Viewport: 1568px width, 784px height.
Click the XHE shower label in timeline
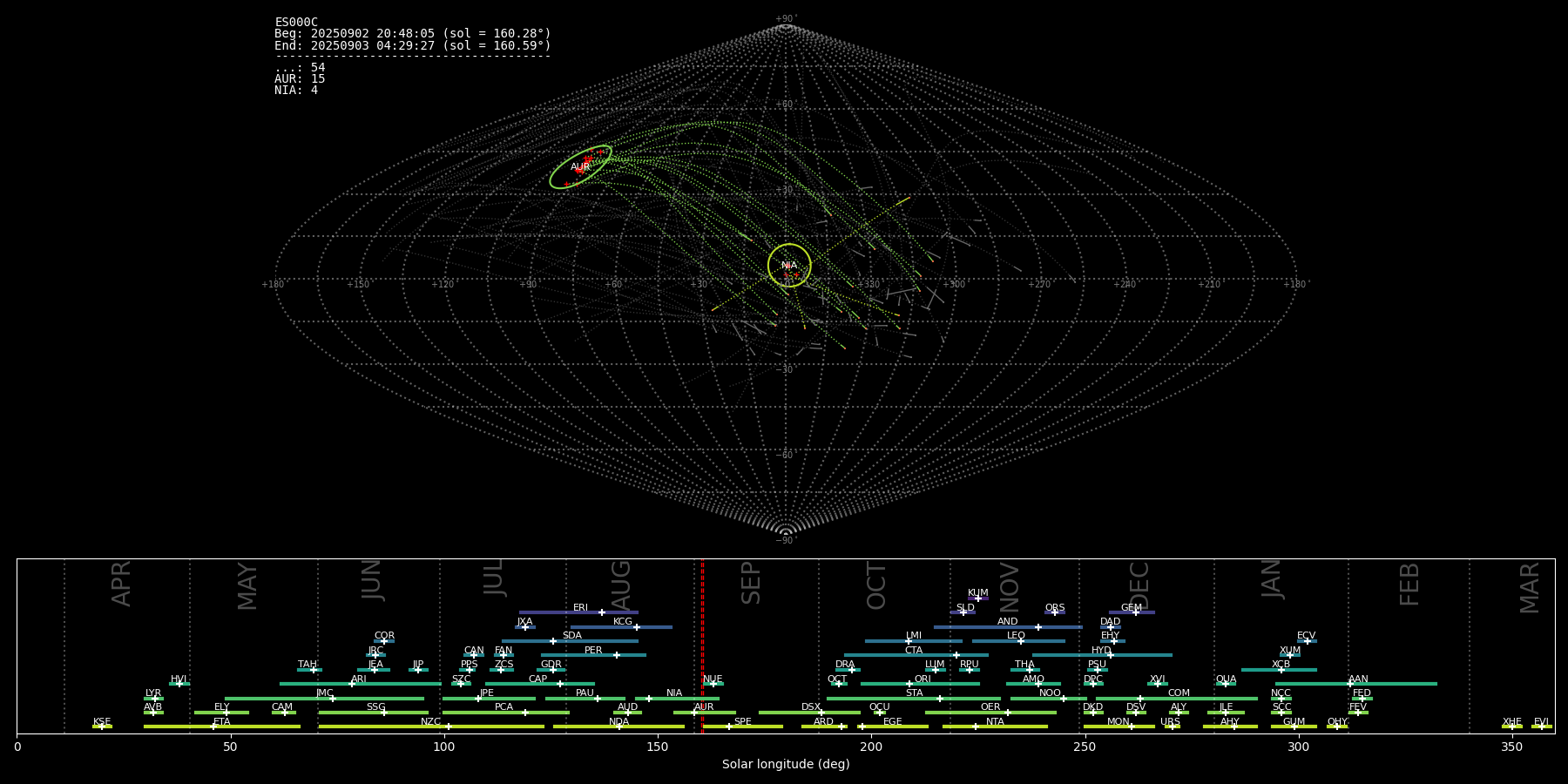pyautogui.click(x=1511, y=722)
